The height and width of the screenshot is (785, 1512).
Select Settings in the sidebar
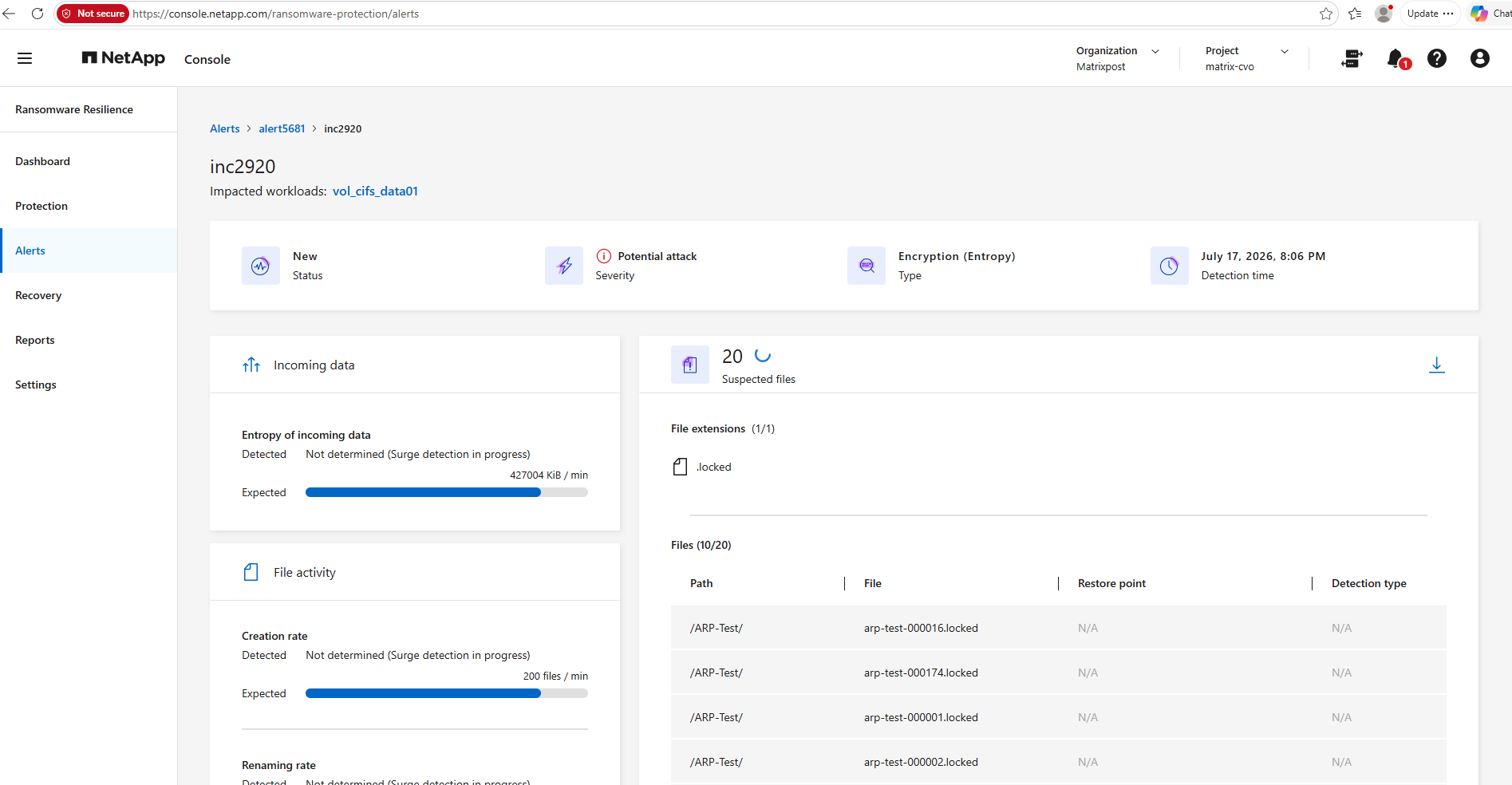point(36,385)
